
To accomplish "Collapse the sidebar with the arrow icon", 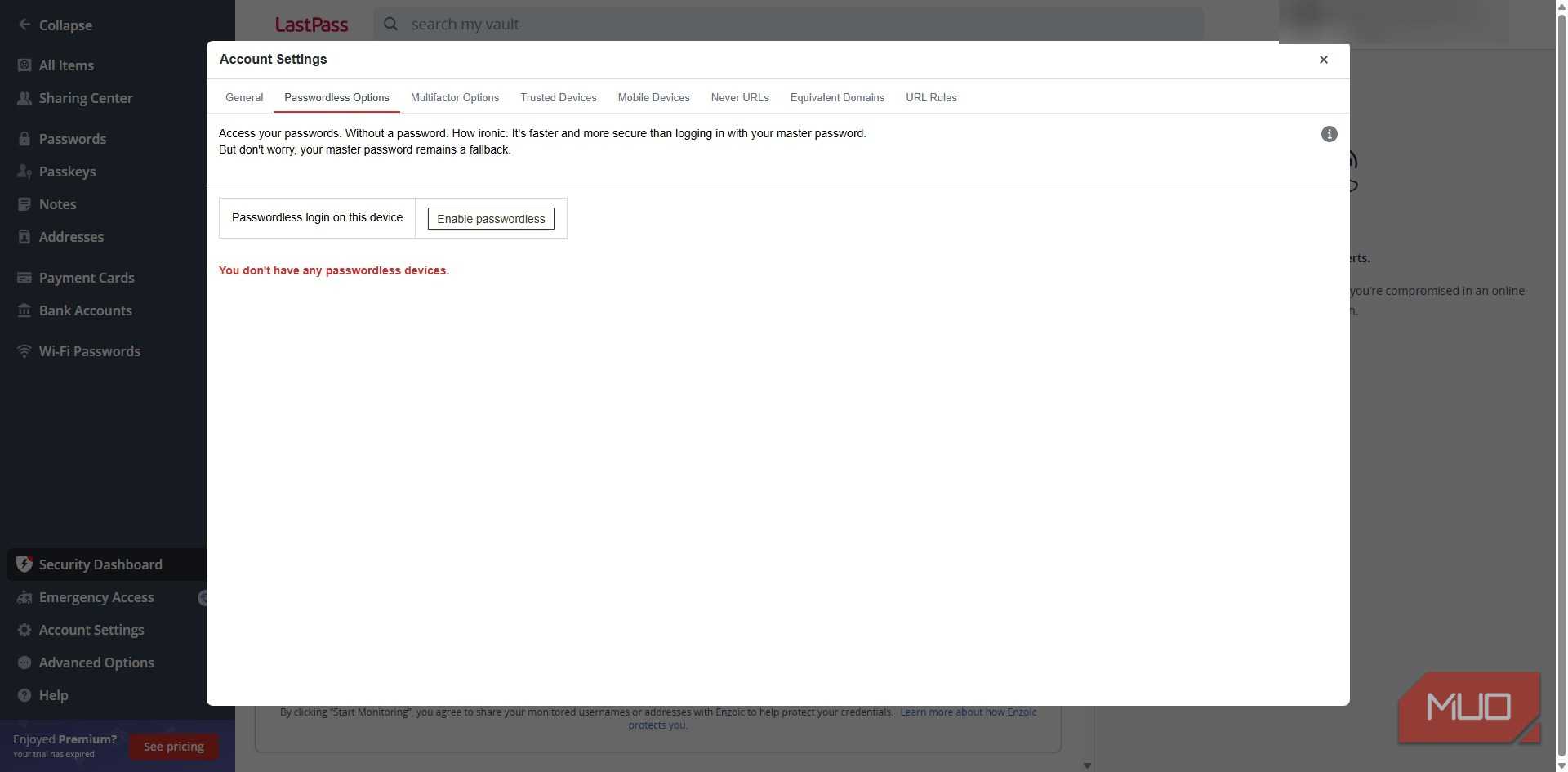I will pos(24,25).
